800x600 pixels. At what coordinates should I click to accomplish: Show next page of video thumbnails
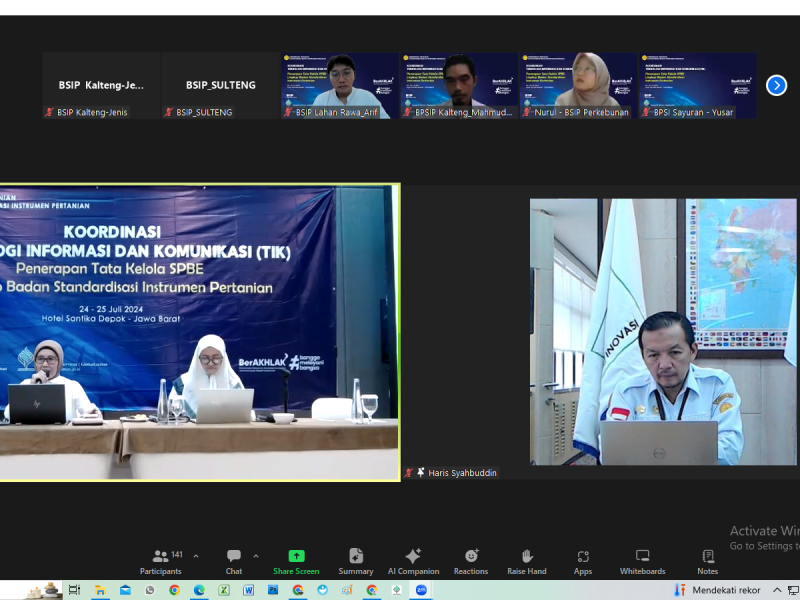coord(776,85)
